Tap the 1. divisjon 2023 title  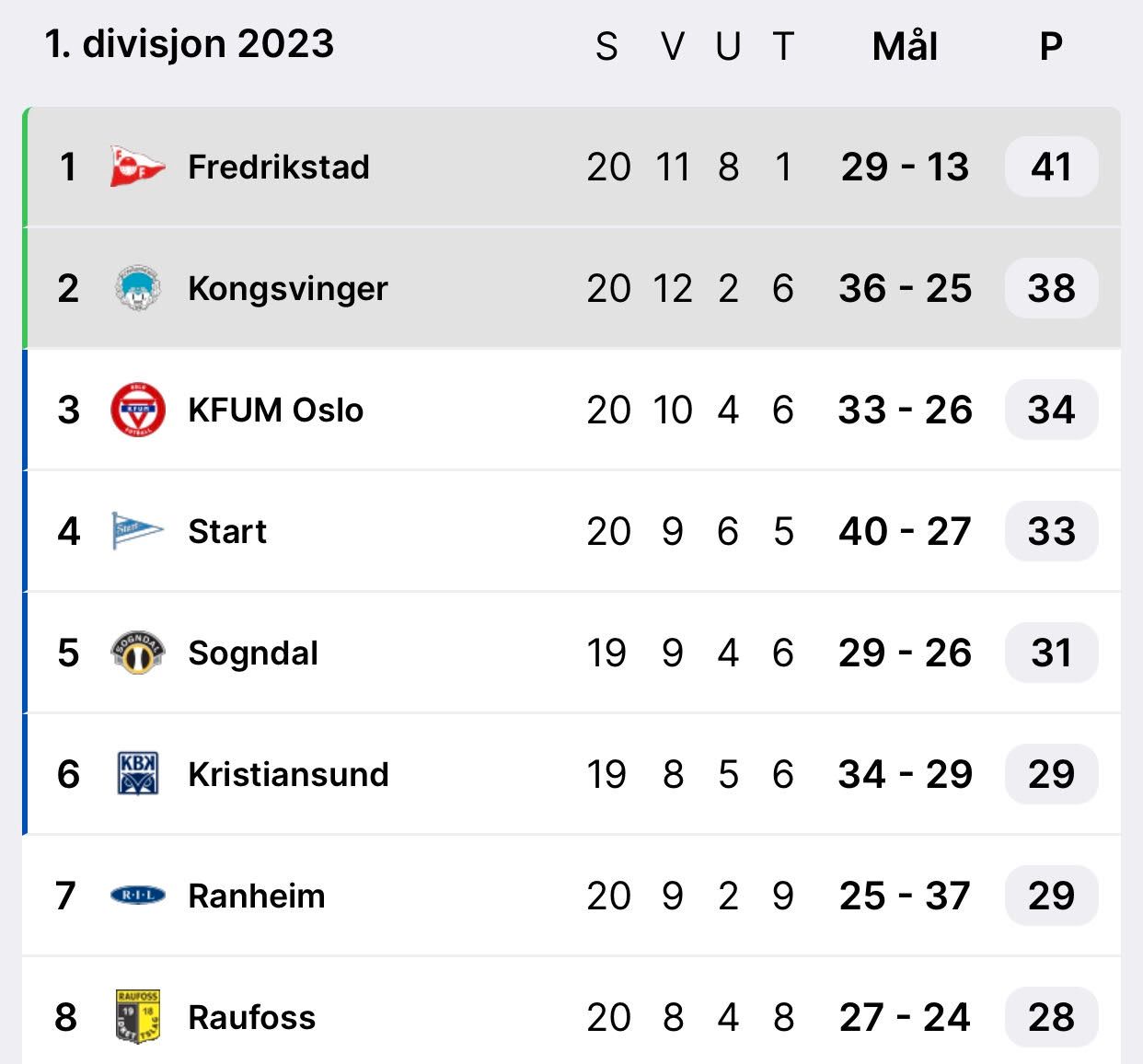[190, 43]
